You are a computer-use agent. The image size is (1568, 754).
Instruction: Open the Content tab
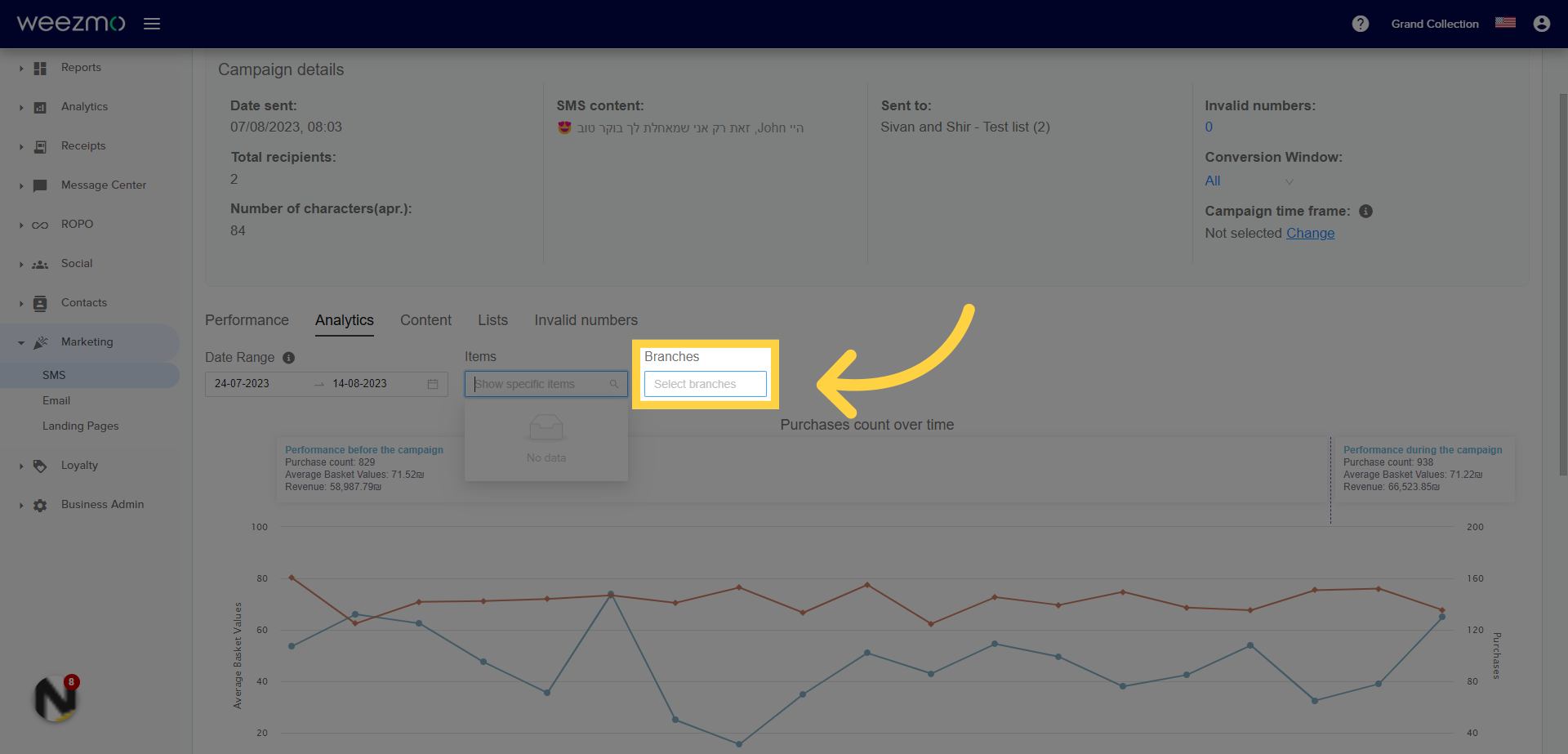[x=425, y=320]
